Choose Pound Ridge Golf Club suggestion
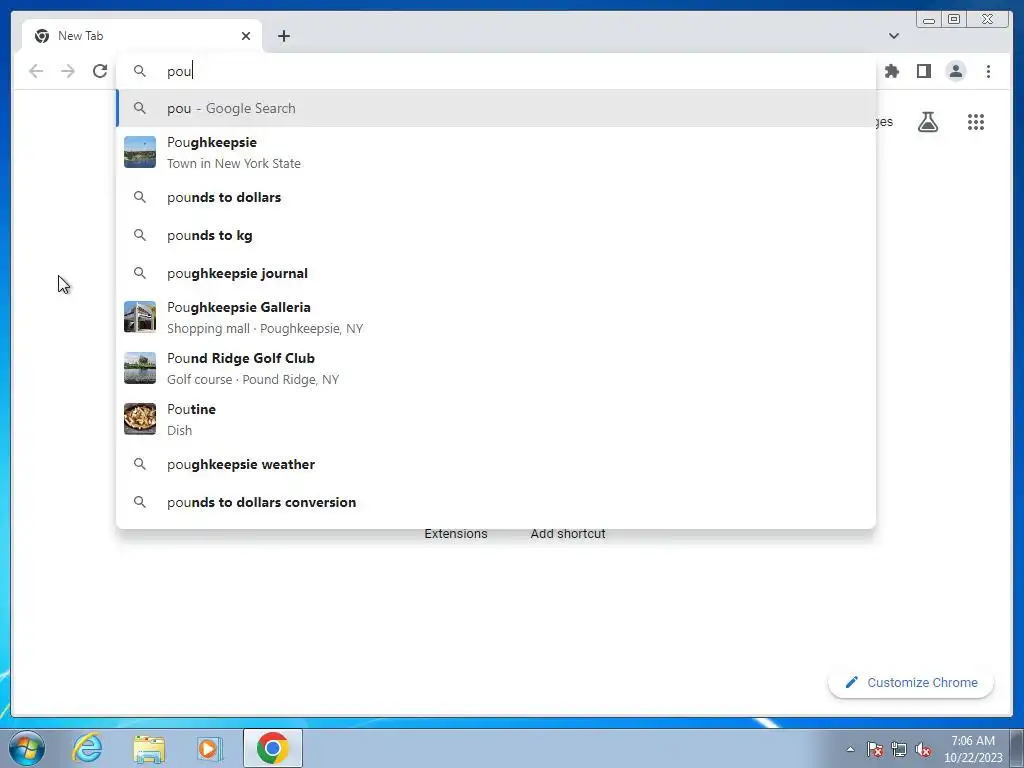The image size is (1024, 768). pyautogui.click(x=496, y=368)
